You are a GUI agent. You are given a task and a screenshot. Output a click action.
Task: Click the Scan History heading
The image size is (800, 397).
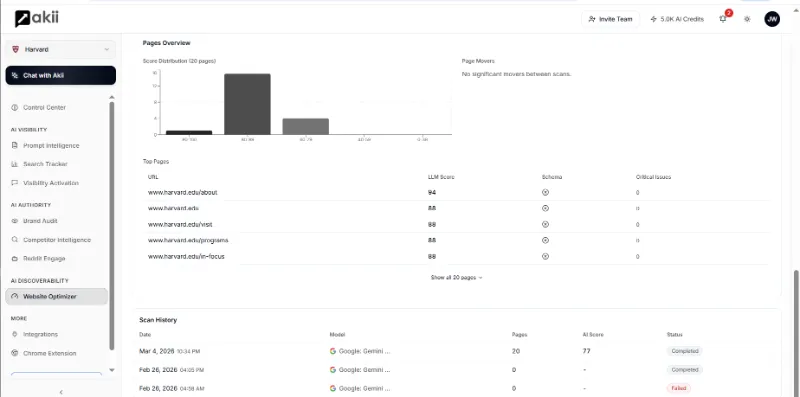(x=158, y=320)
